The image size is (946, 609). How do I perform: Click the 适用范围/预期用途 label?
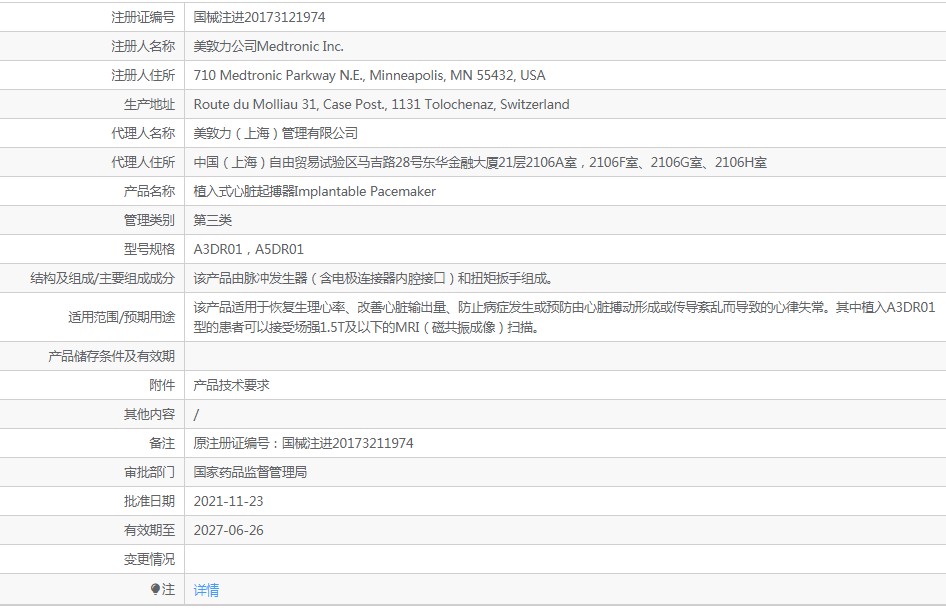(121, 317)
